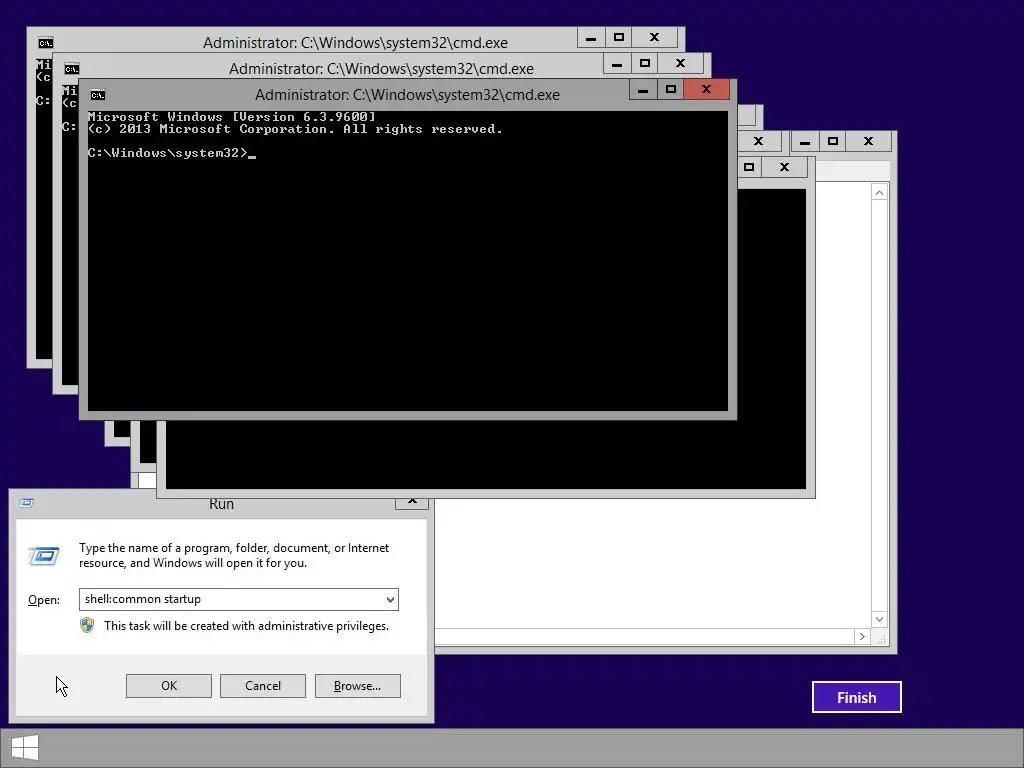
Task: Cancel the Run dialog
Action: pyautogui.click(x=263, y=686)
